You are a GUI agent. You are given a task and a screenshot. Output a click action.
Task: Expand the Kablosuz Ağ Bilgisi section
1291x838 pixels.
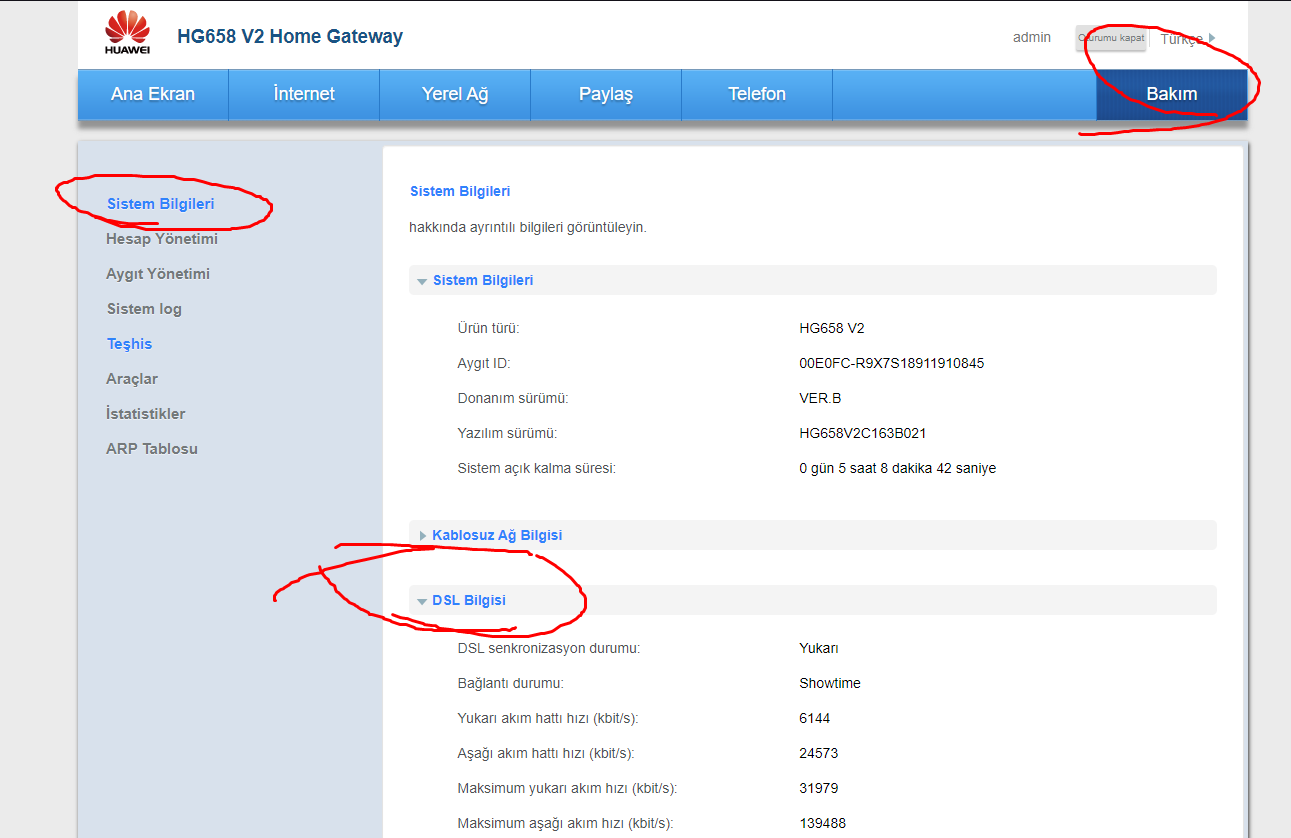pos(813,535)
